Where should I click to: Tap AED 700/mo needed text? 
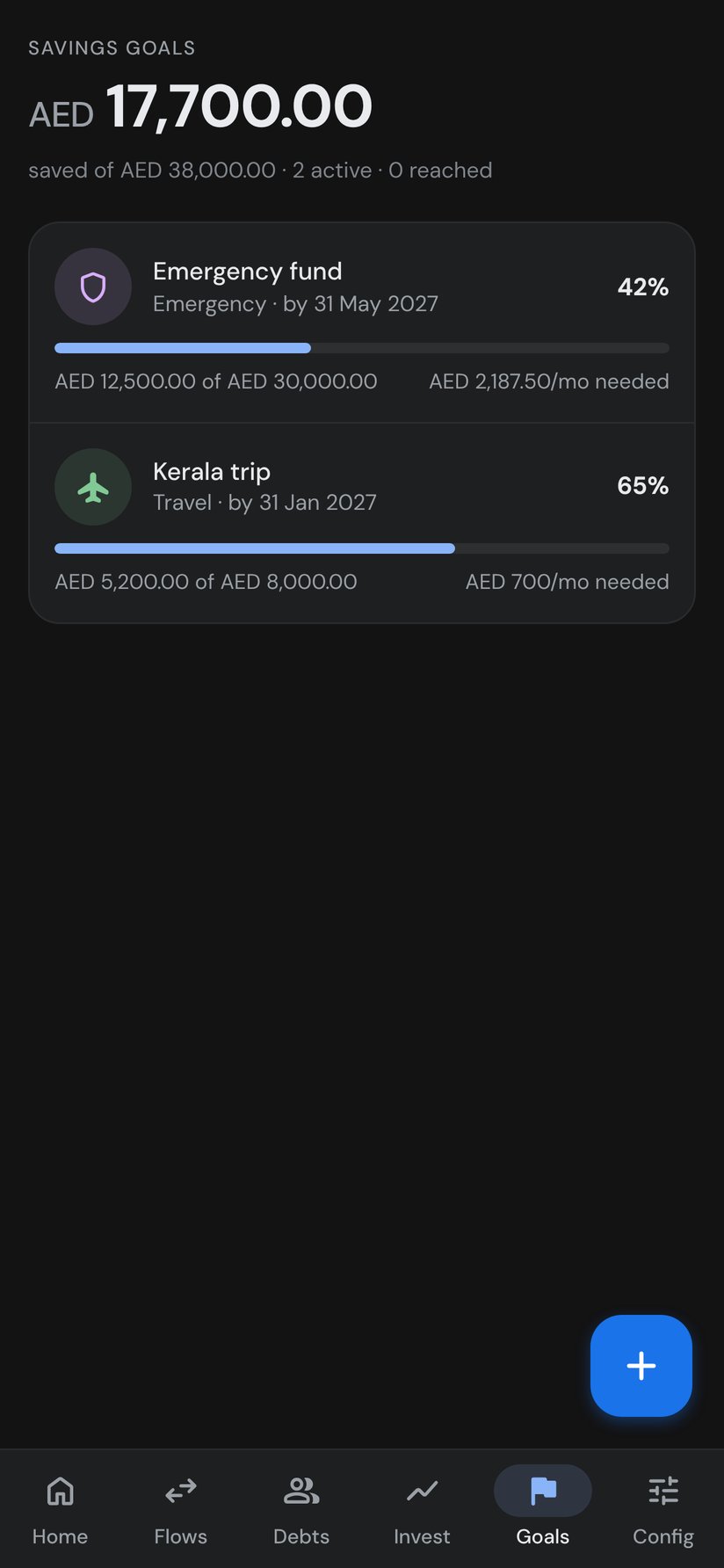(568, 582)
